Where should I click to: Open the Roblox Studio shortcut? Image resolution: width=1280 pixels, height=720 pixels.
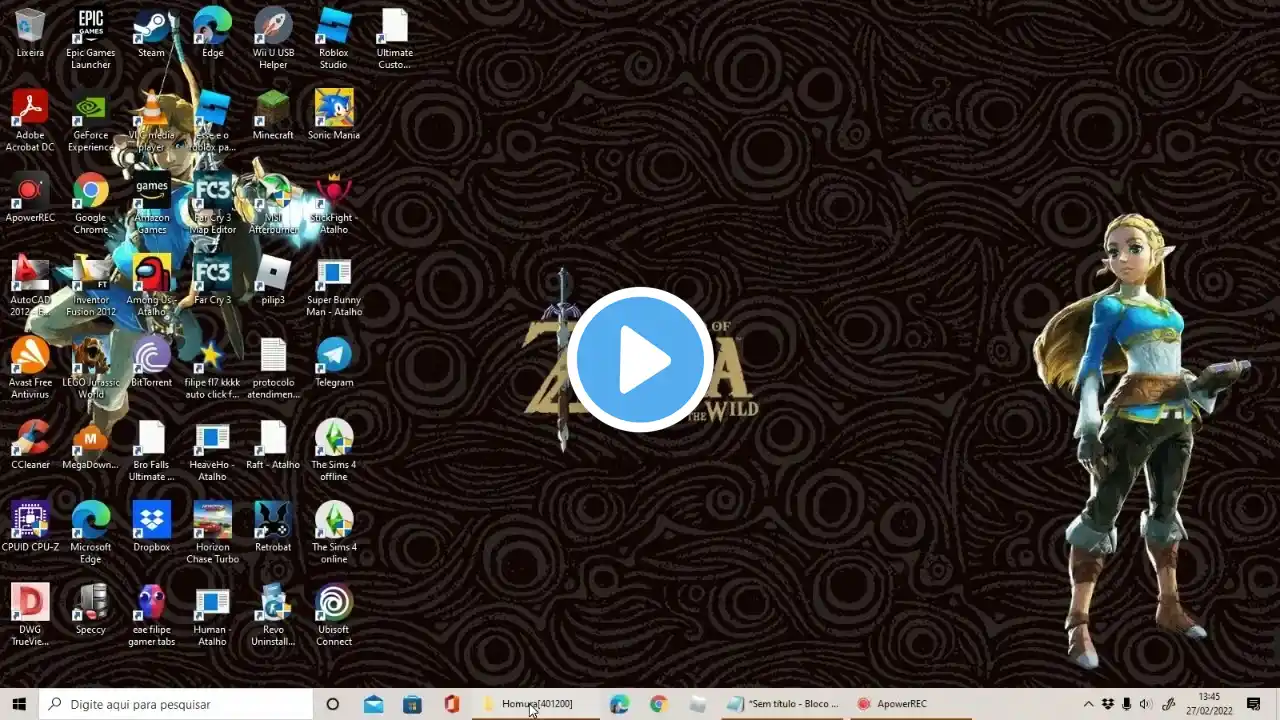point(334,39)
